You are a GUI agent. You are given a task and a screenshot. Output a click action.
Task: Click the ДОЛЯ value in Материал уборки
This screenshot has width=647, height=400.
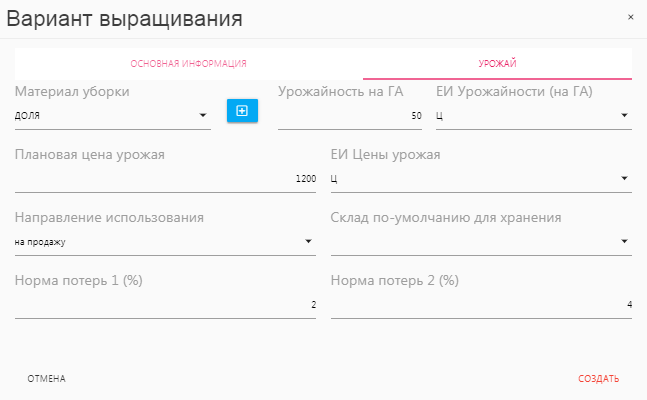pyautogui.click(x=28, y=116)
